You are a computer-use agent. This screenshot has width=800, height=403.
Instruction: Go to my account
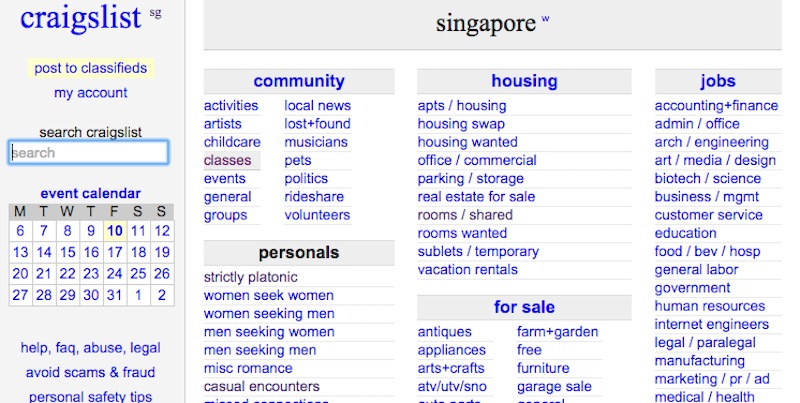click(x=90, y=93)
